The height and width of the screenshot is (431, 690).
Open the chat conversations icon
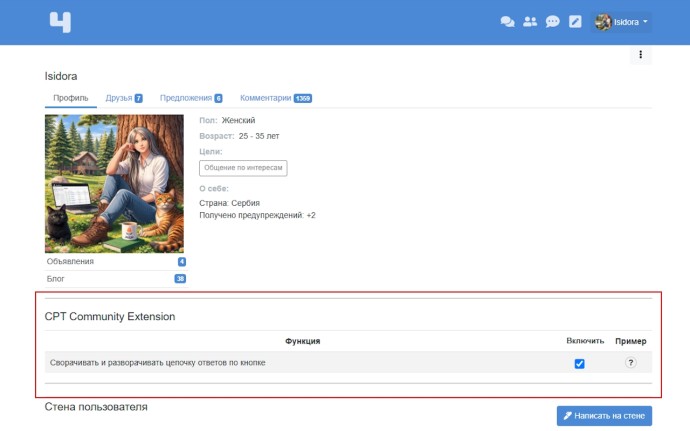pyautogui.click(x=507, y=22)
